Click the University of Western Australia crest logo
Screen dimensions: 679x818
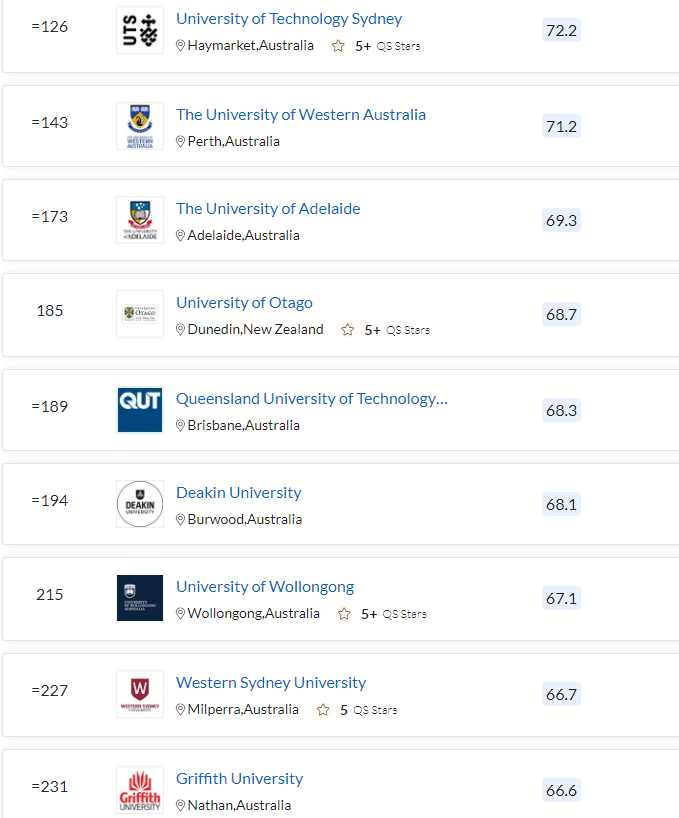click(x=140, y=126)
